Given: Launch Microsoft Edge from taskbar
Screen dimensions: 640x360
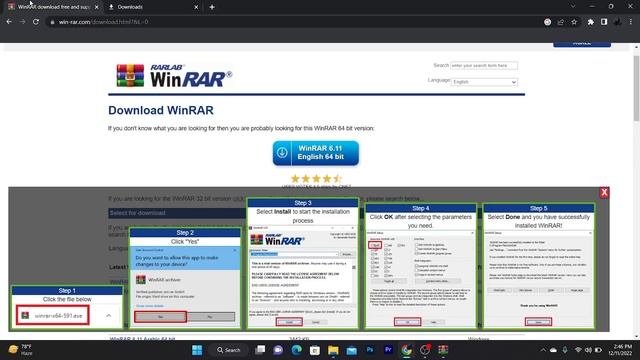Looking at the screenshot, I should point(297,350).
